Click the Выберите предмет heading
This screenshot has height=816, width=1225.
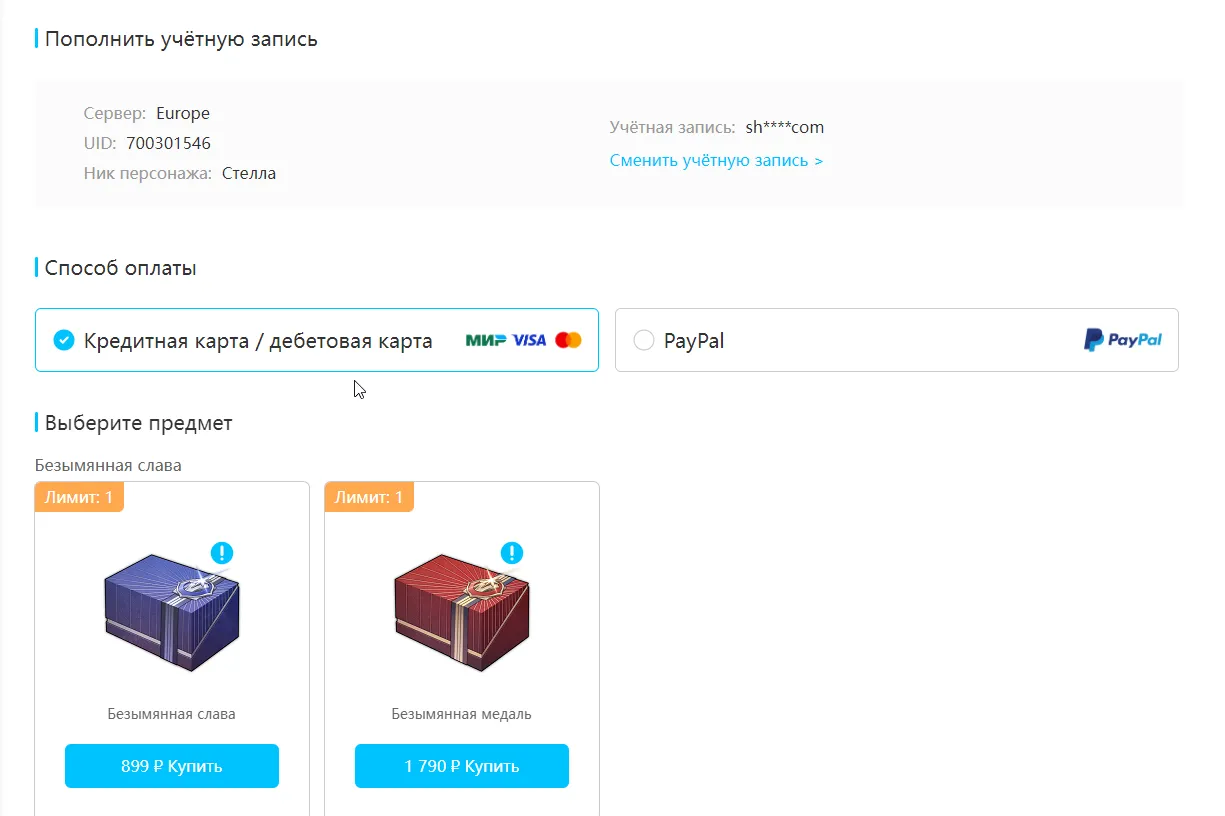tap(139, 423)
